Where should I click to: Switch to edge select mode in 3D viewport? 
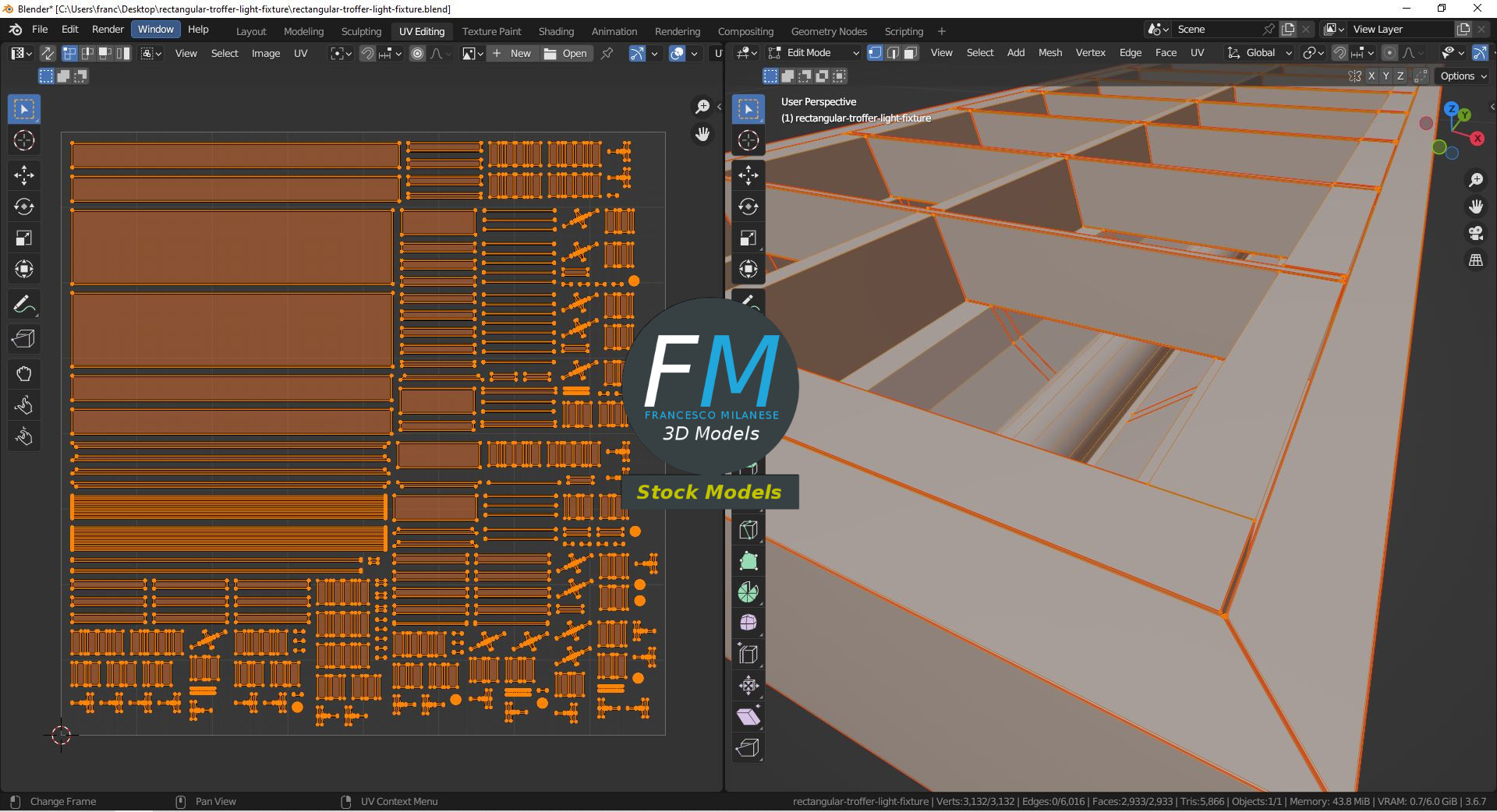pos(893,53)
